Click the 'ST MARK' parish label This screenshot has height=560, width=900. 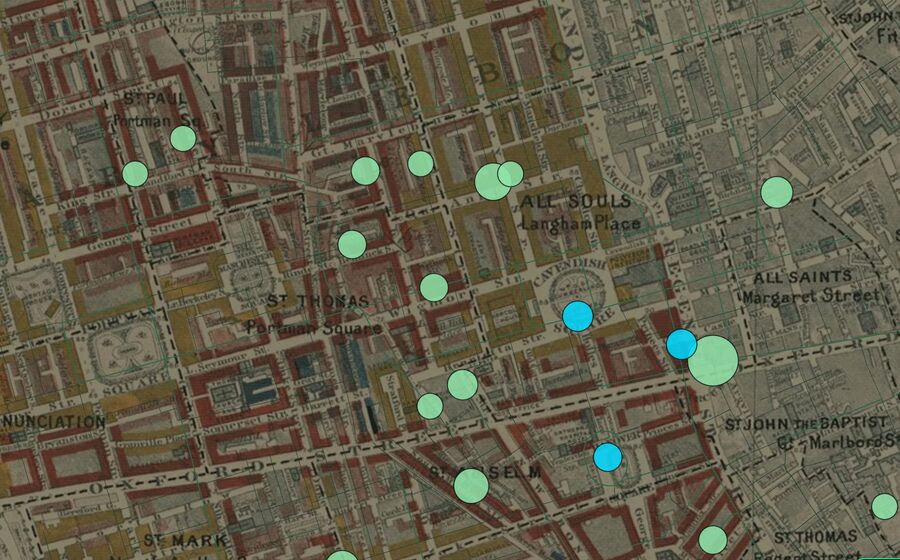tap(185, 540)
